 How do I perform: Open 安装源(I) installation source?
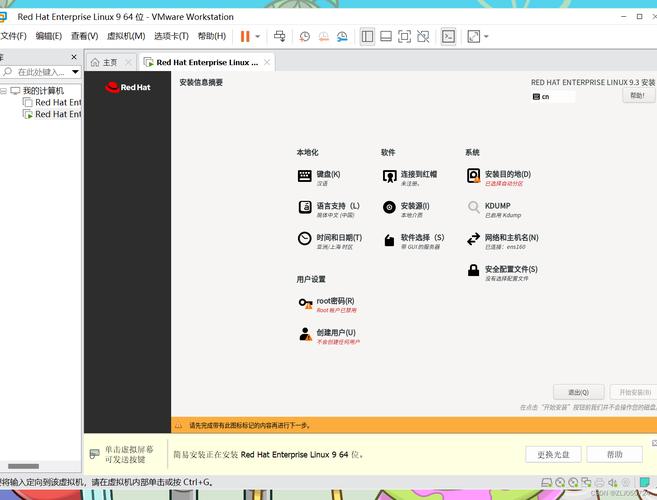tap(406, 210)
